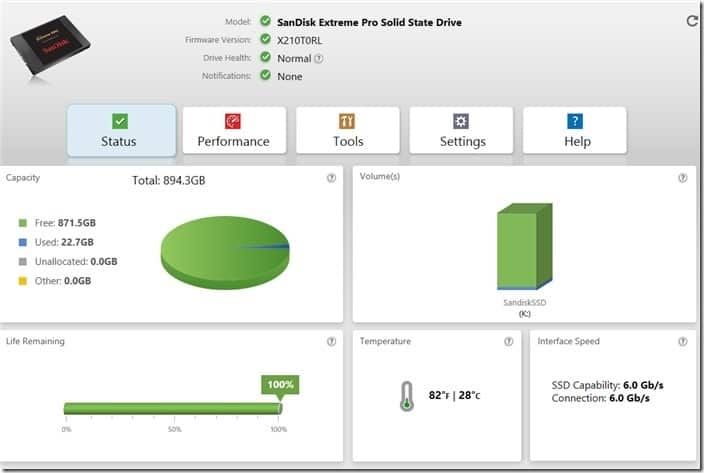
Task: Click the 'Used: 22.7GB' value
Action: pyautogui.click(x=64, y=242)
